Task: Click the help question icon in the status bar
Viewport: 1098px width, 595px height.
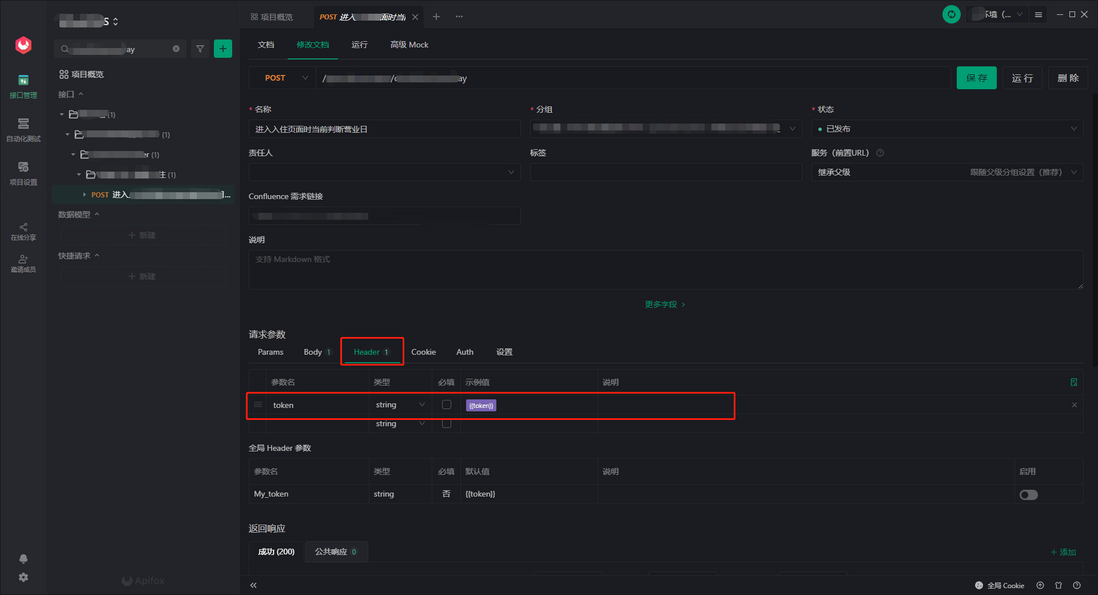Action: 1077,586
